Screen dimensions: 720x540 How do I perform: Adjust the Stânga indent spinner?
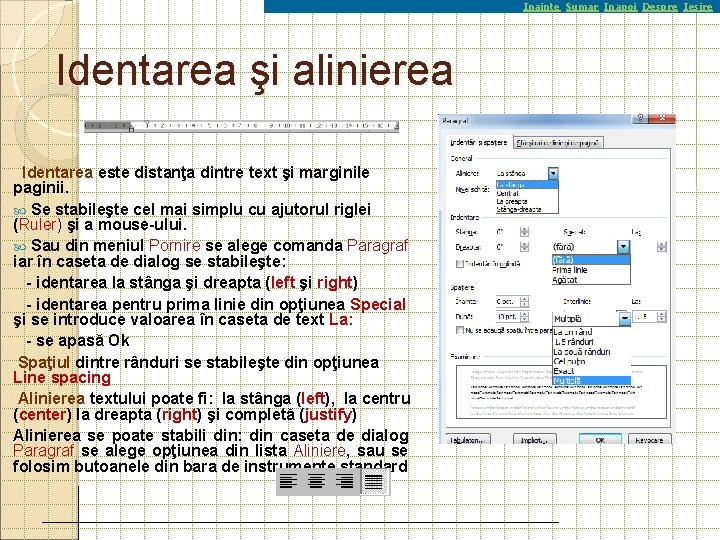click(x=524, y=232)
